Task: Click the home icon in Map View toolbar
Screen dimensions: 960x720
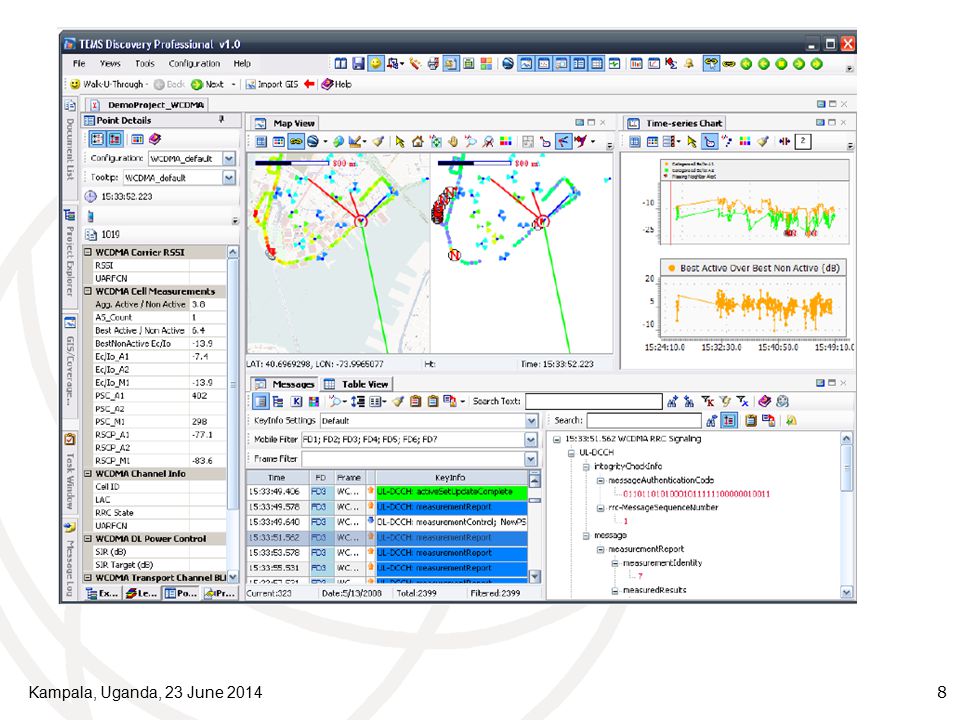Action: [x=418, y=142]
